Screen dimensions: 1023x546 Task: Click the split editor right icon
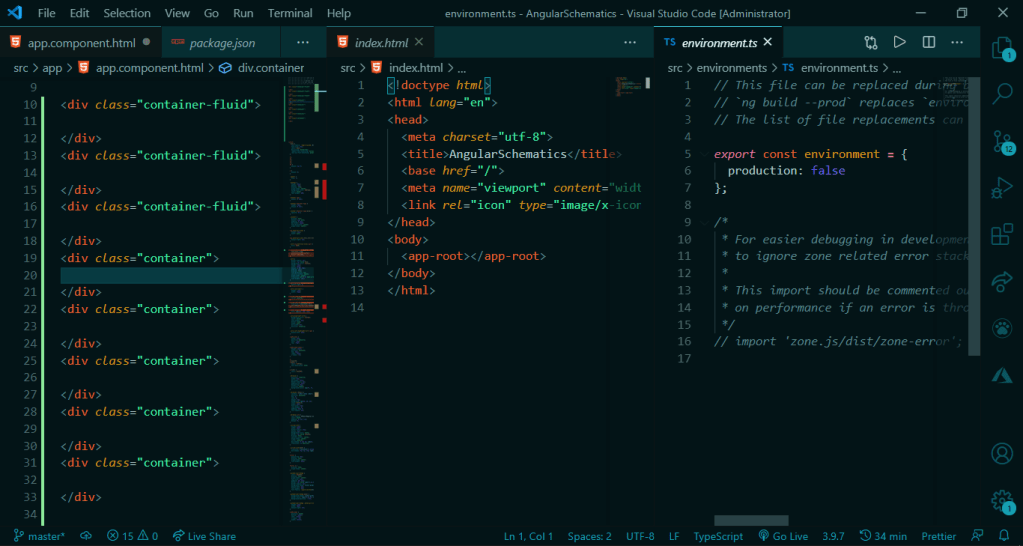929,43
